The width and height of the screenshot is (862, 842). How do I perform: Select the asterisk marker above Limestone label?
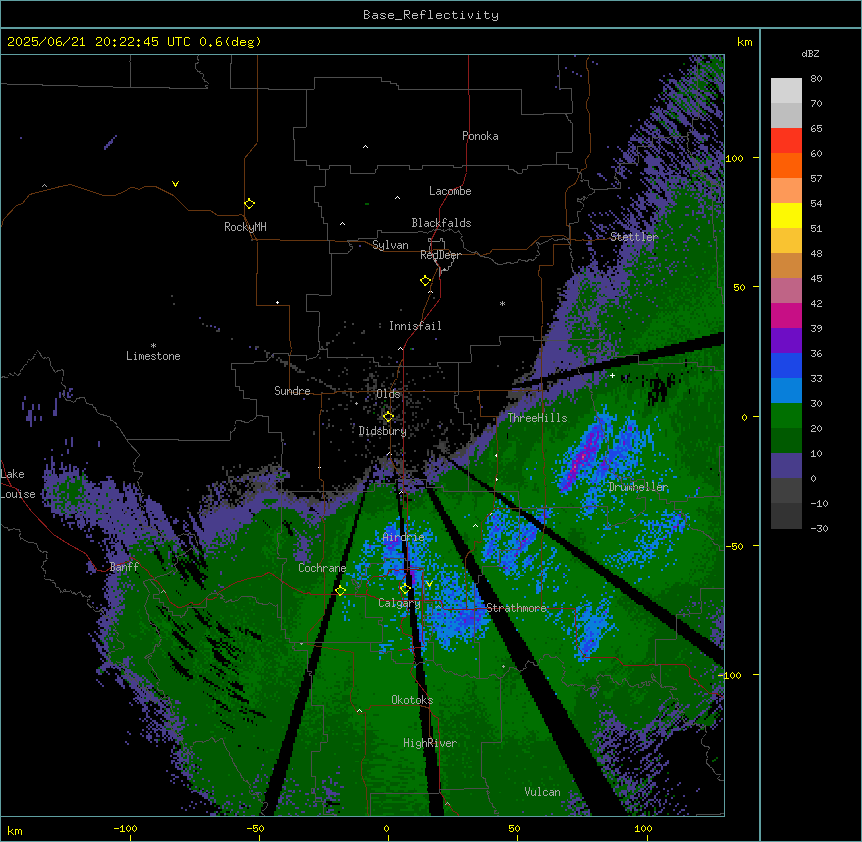[x=153, y=346]
